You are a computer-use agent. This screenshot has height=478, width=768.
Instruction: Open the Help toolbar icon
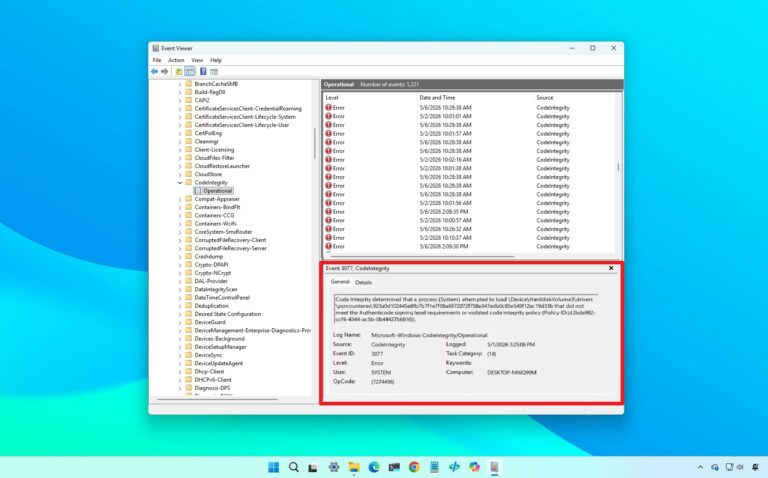[x=203, y=72]
